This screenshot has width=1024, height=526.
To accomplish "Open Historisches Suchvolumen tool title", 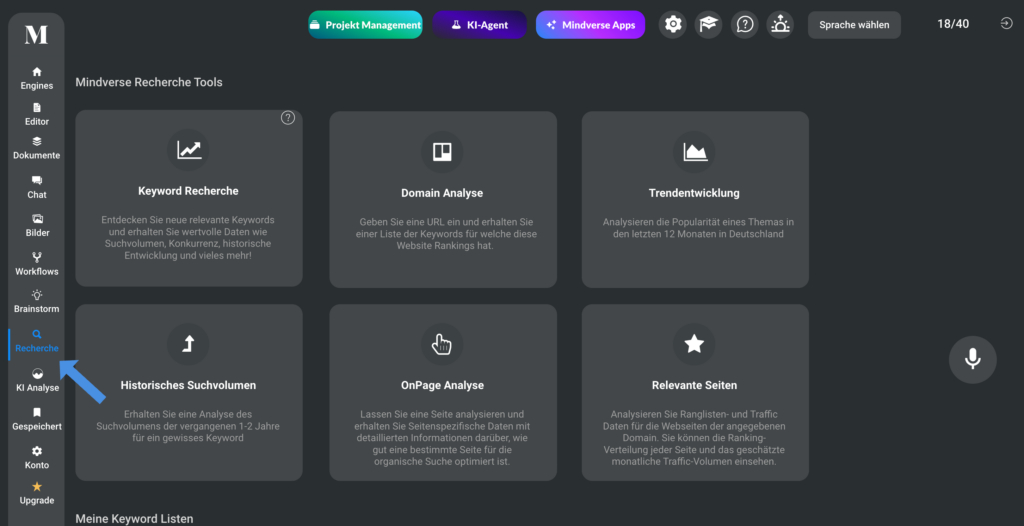I will pos(188,386).
